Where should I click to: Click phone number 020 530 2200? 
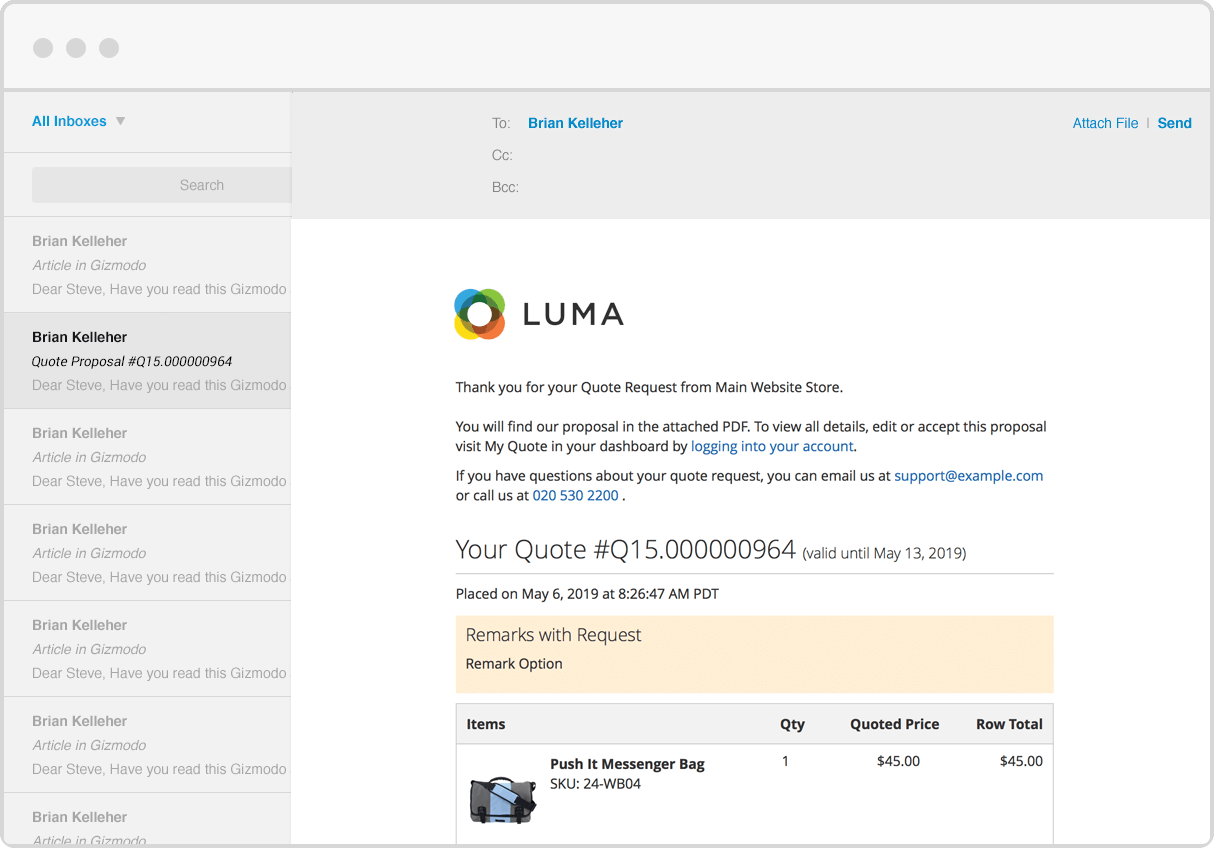tap(575, 495)
